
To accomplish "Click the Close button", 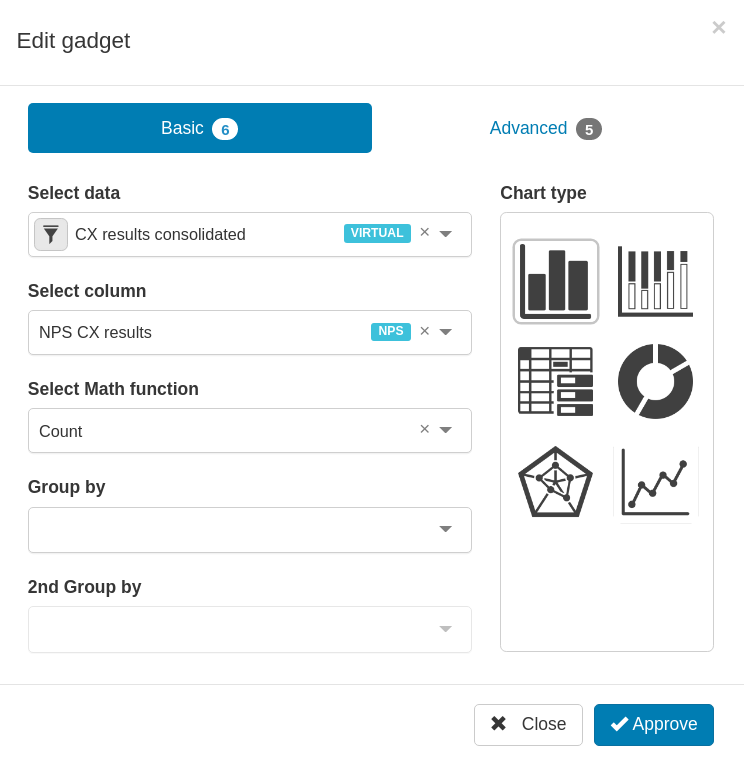I will (x=528, y=725).
